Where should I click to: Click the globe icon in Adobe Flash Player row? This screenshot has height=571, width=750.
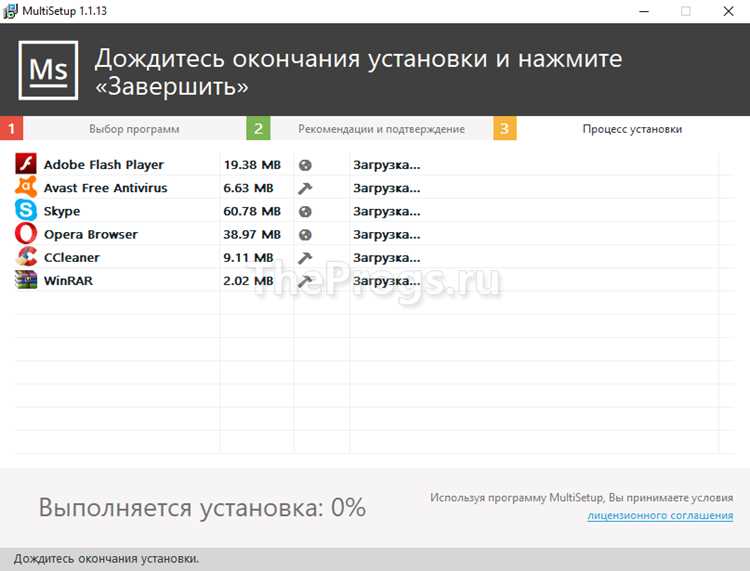point(305,165)
